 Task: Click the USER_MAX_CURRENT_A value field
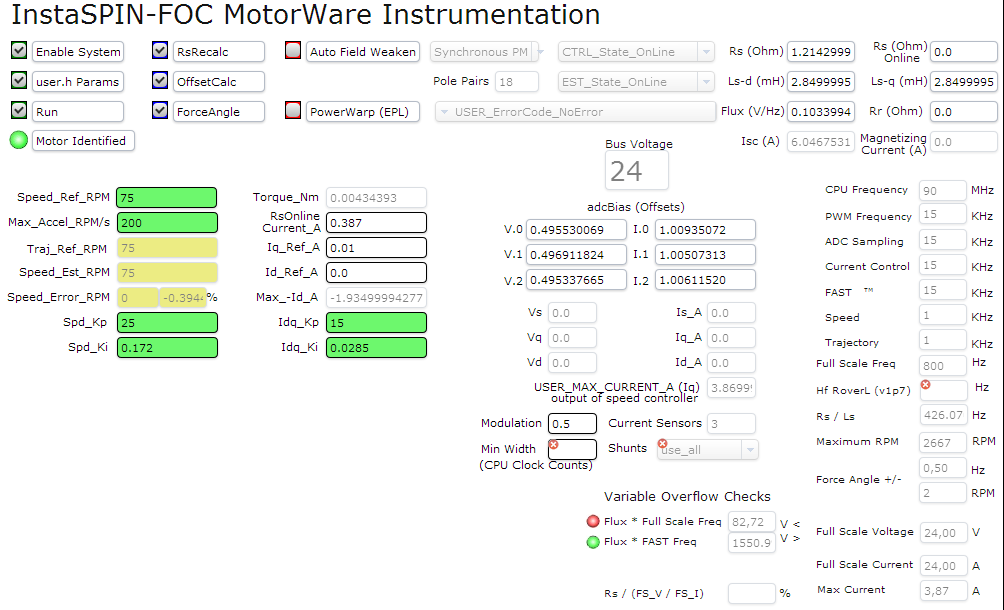tap(731, 387)
